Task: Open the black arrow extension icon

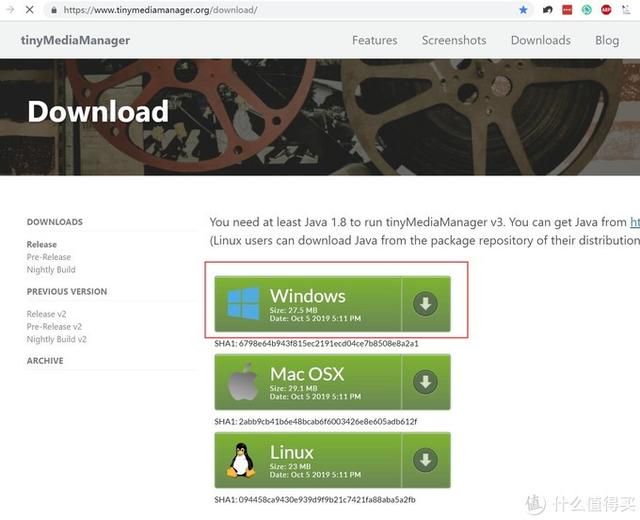Action: (x=547, y=10)
